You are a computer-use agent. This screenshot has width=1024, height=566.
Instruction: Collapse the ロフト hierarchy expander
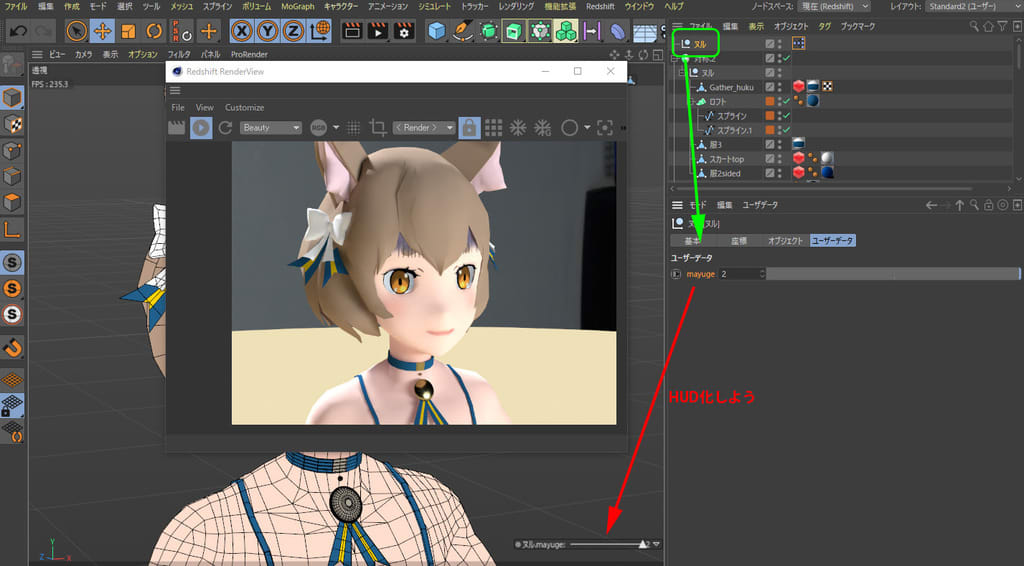(x=691, y=101)
